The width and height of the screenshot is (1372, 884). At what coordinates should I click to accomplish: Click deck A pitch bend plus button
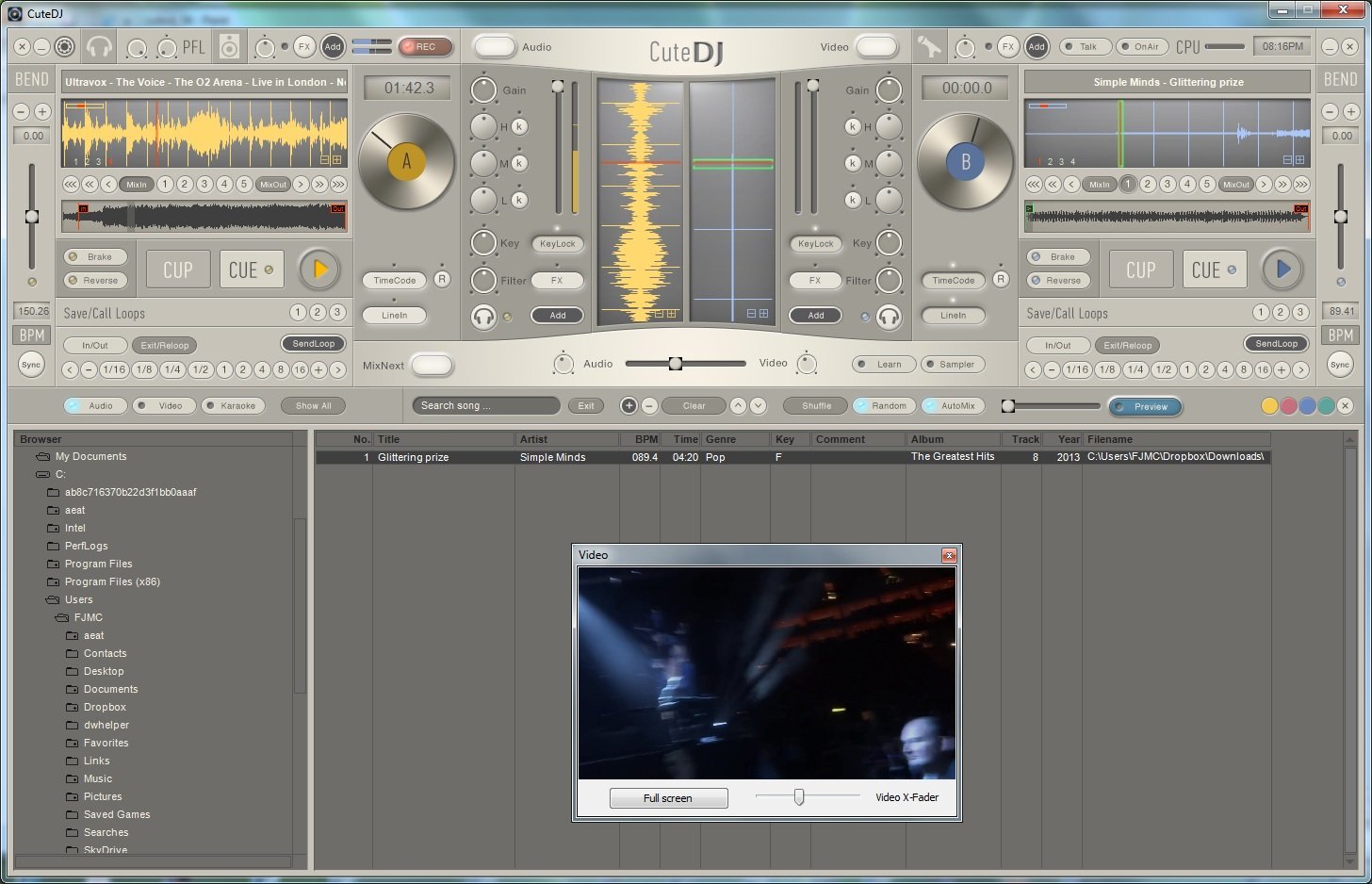tap(42, 111)
